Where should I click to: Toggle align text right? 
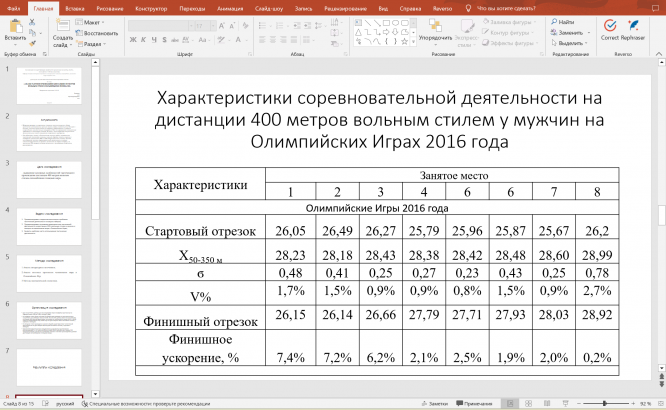283,40
